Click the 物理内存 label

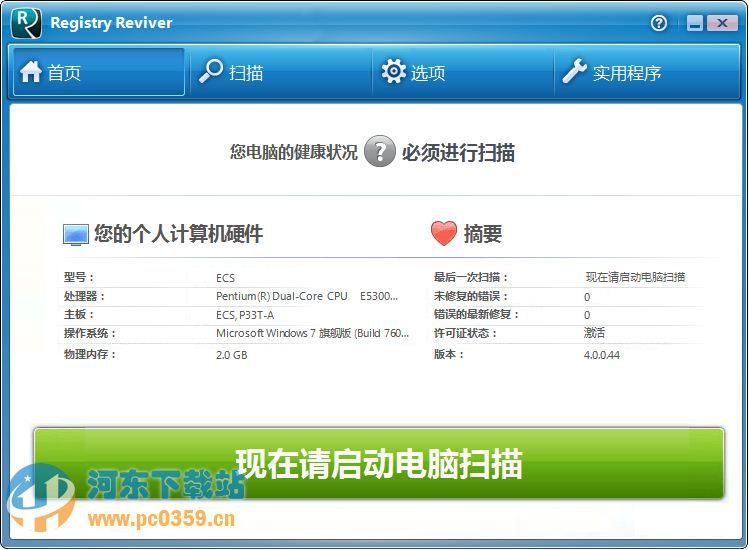[x=90, y=354]
